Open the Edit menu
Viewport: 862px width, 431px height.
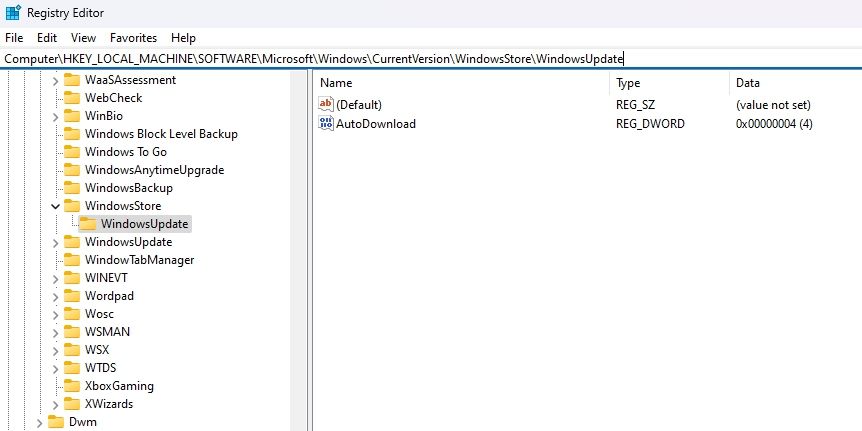(47, 37)
